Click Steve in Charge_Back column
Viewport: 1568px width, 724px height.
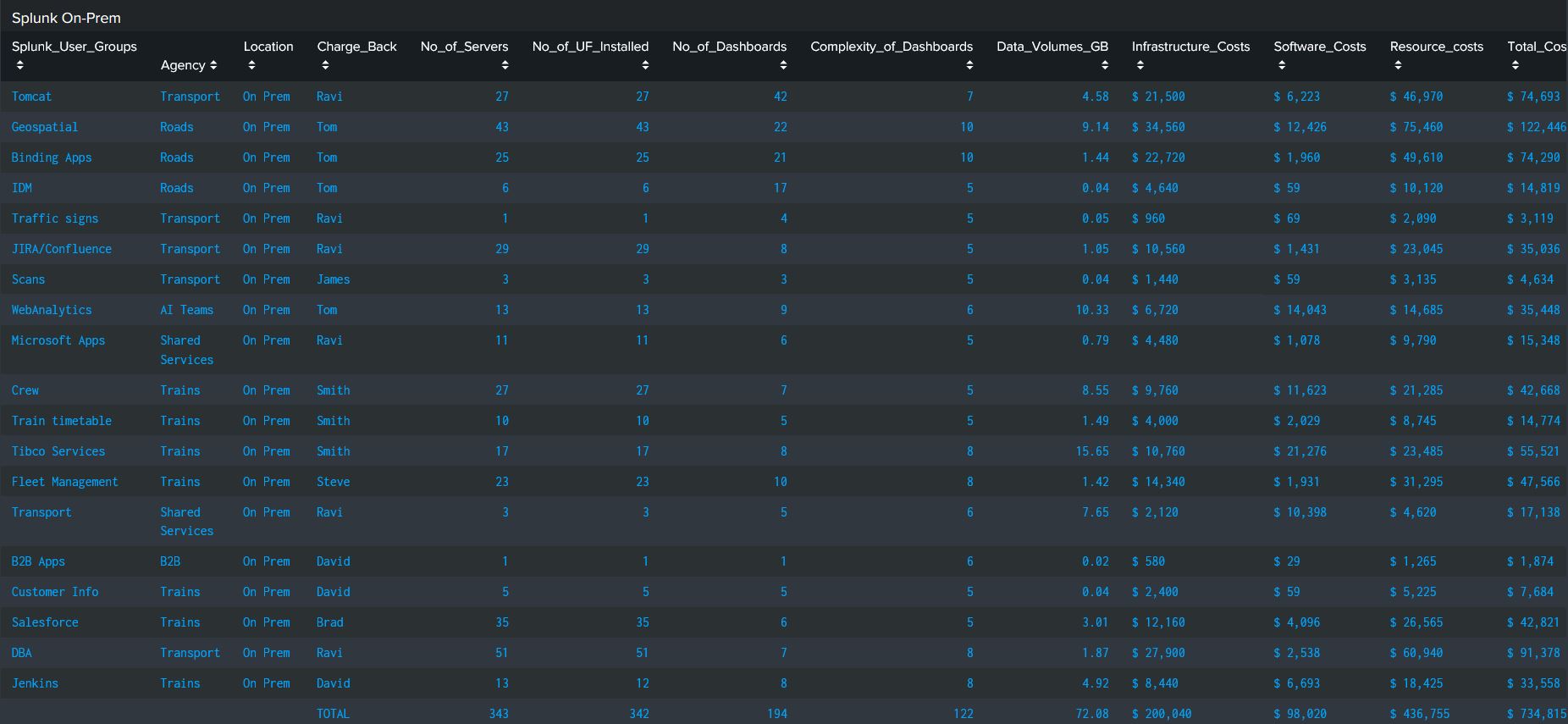tap(334, 482)
